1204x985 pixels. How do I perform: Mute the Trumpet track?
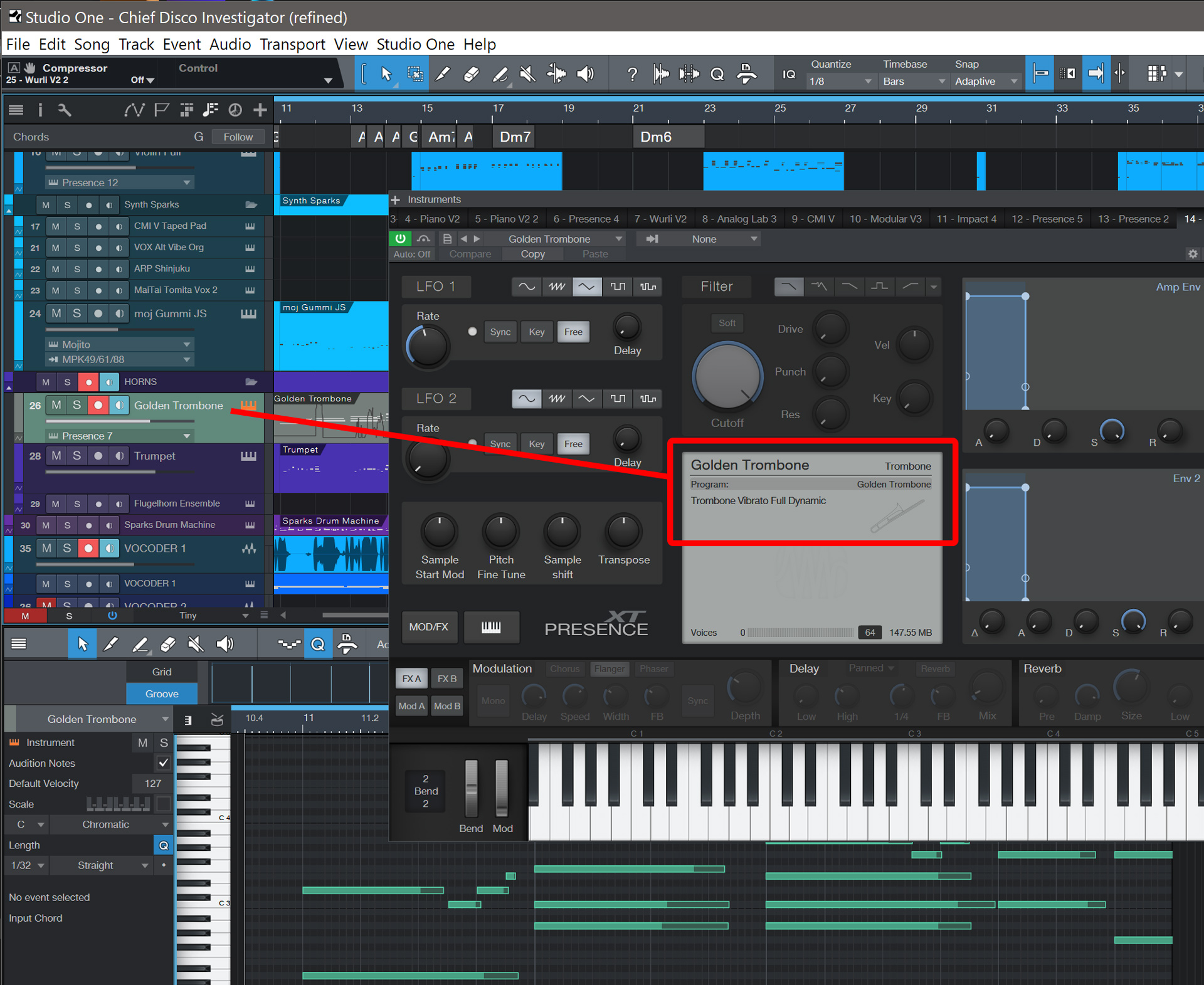click(x=56, y=456)
